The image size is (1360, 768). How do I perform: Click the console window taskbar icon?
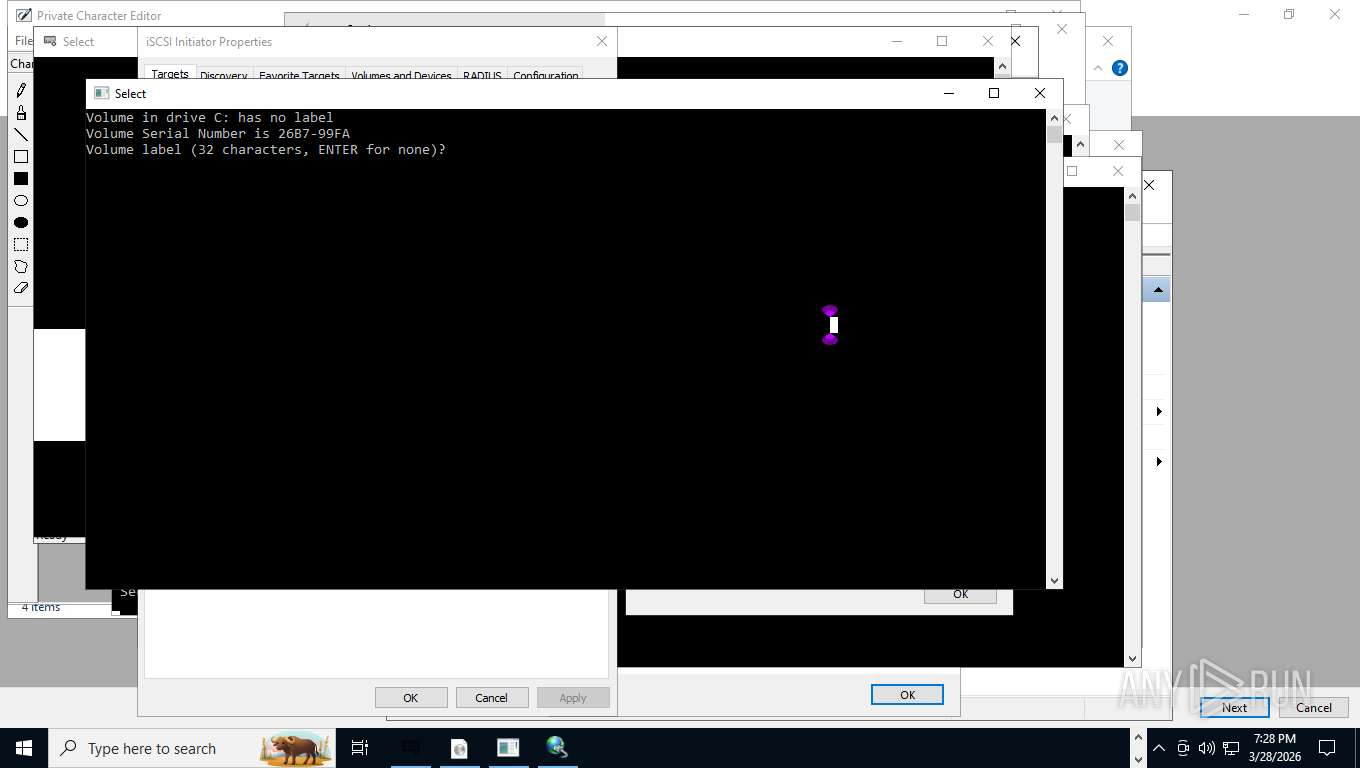tap(508, 748)
